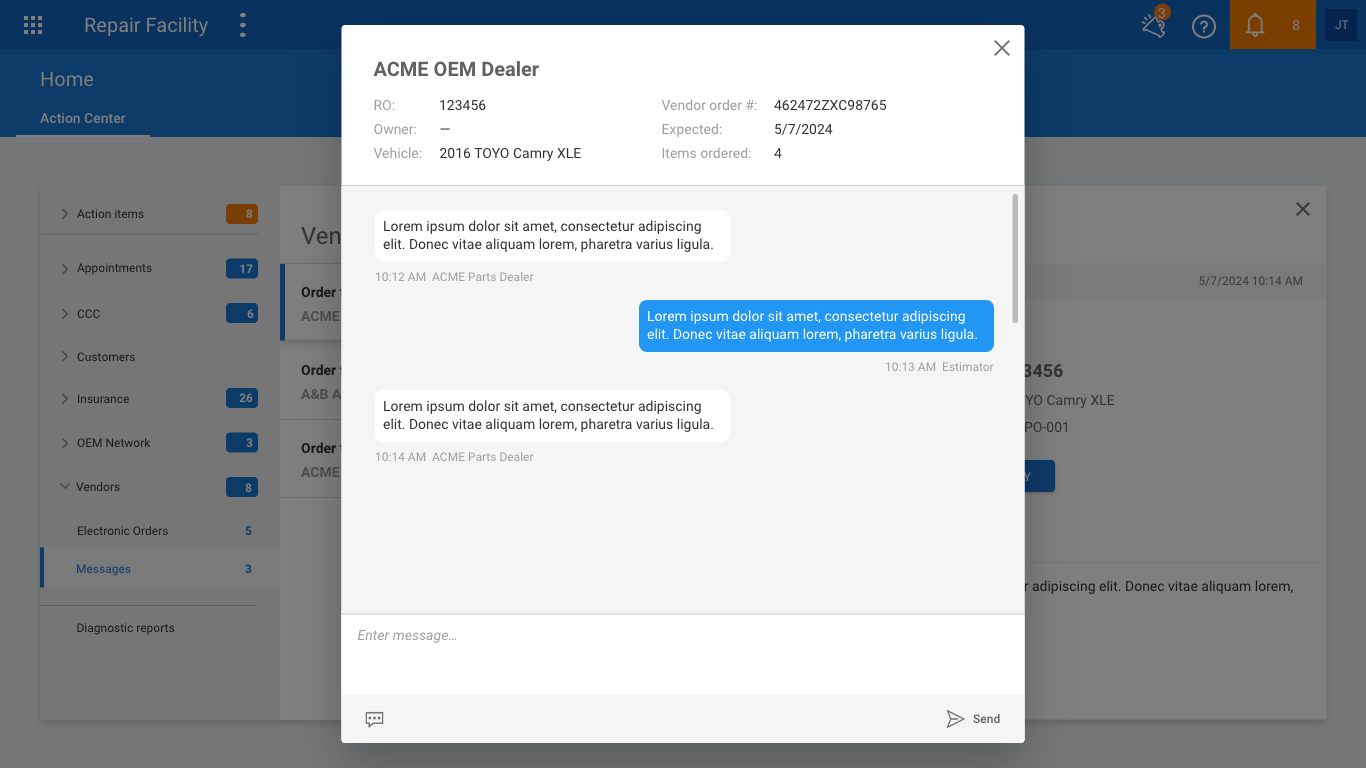Click the Send button label
1366x768 pixels.
coord(986,719)
